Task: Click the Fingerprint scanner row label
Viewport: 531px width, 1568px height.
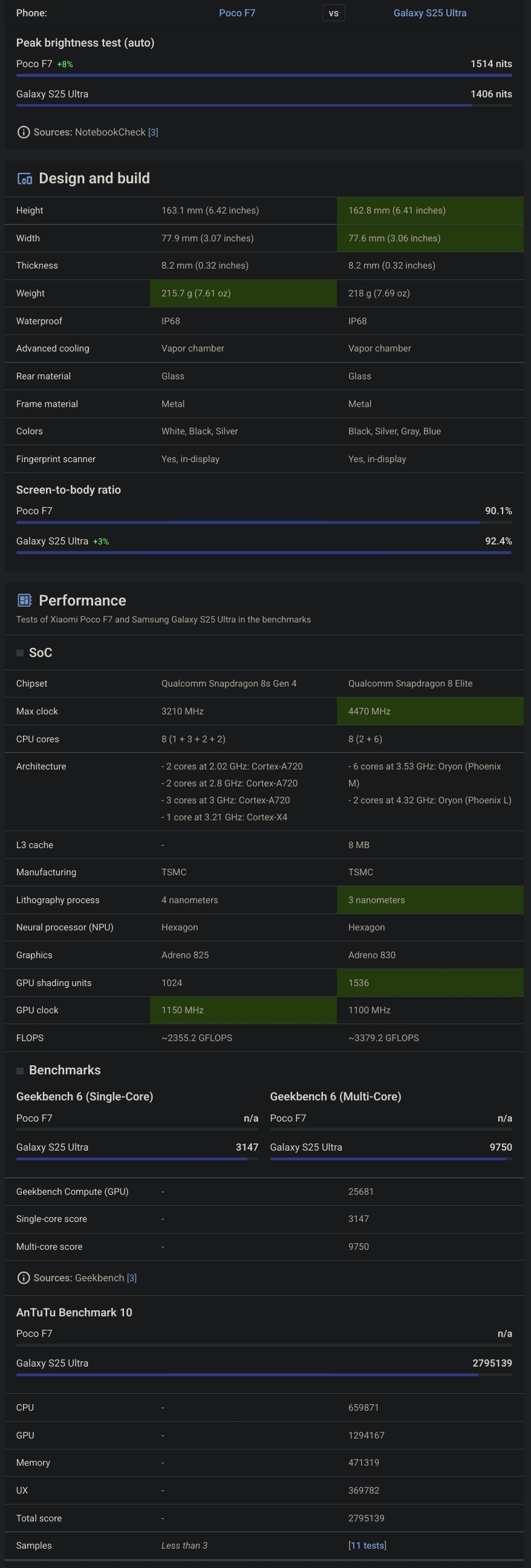Action: pyautogui.click(x=56, y=459)
